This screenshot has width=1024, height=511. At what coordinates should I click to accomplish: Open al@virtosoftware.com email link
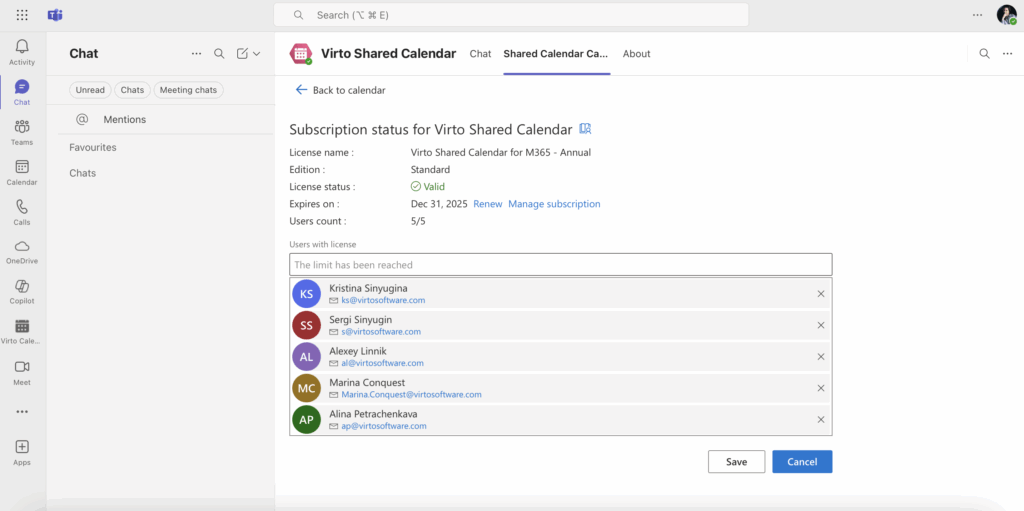382,363
